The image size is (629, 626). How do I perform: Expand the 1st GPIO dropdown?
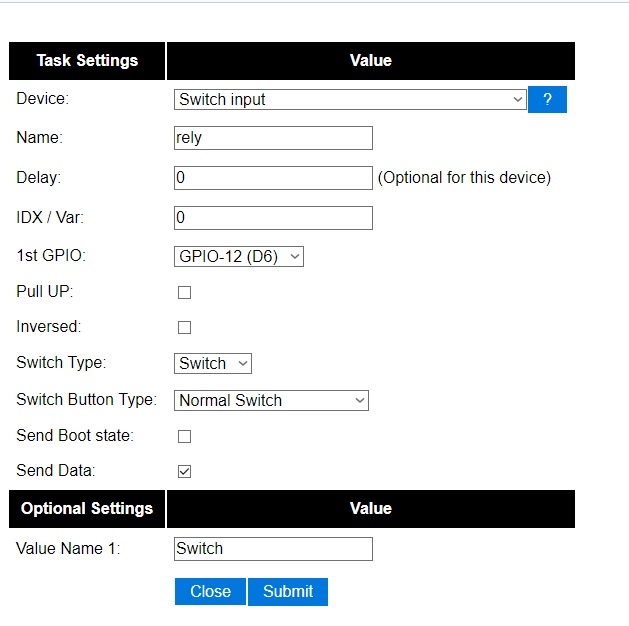pos(239,257)
